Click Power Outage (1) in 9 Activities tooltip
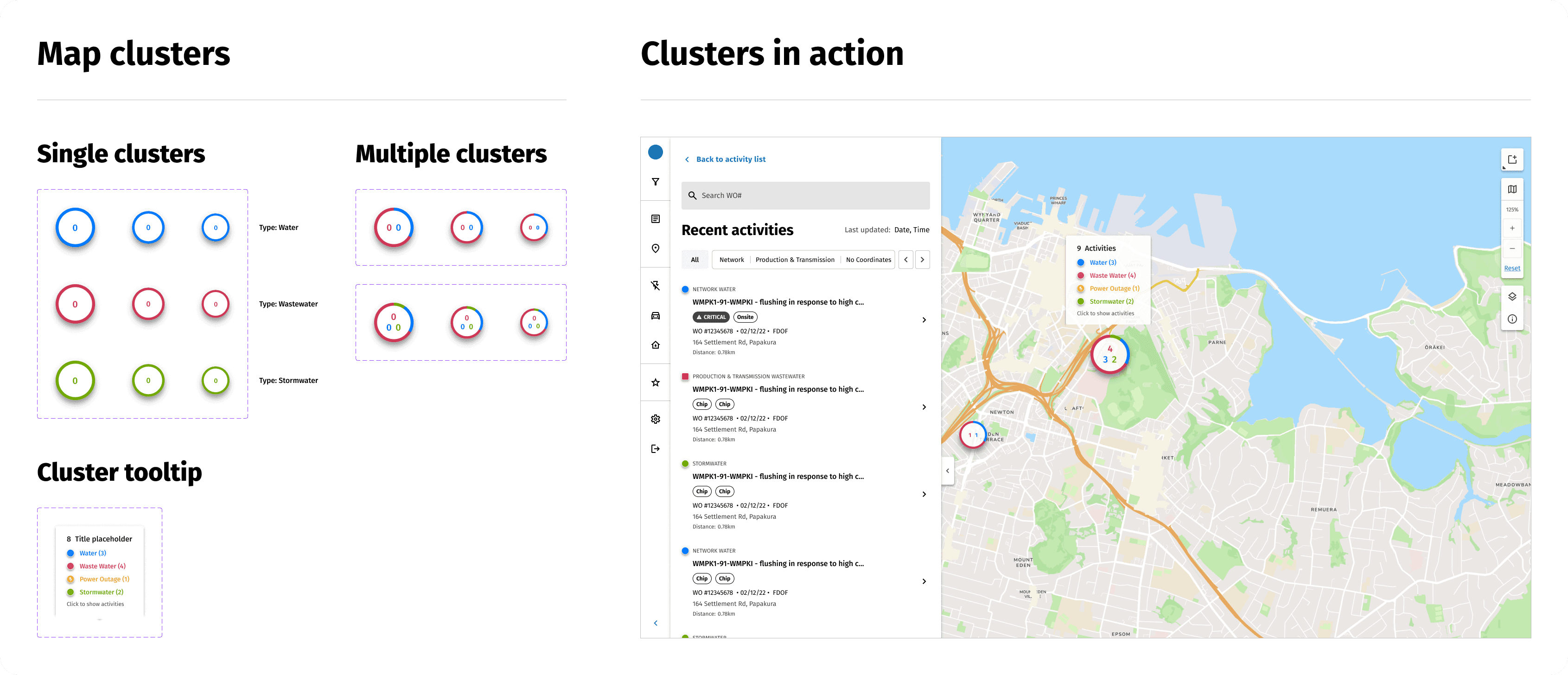Image resolution: width=1568 pixels, height=675 pixels. [x=1114, y=288]
